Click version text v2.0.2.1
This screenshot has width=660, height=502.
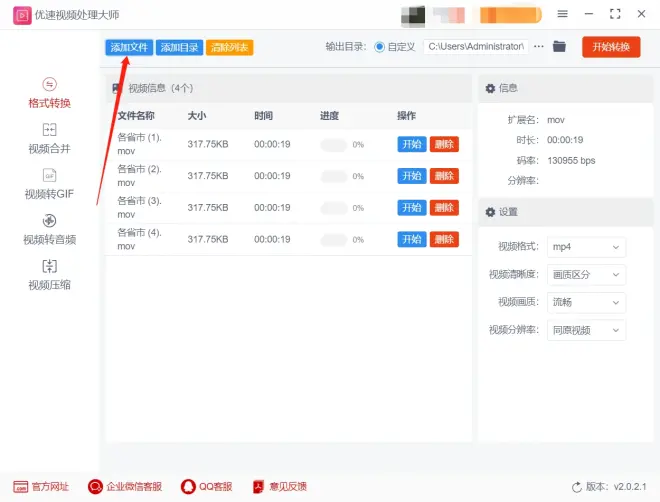[x=630, y=487]
